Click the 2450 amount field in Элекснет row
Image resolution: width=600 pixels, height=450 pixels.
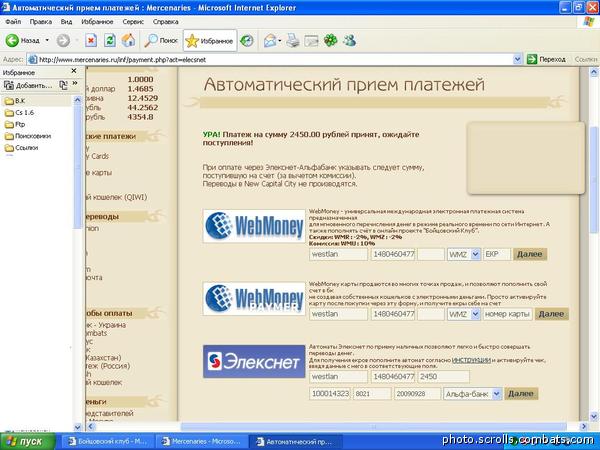click(443, 377)
